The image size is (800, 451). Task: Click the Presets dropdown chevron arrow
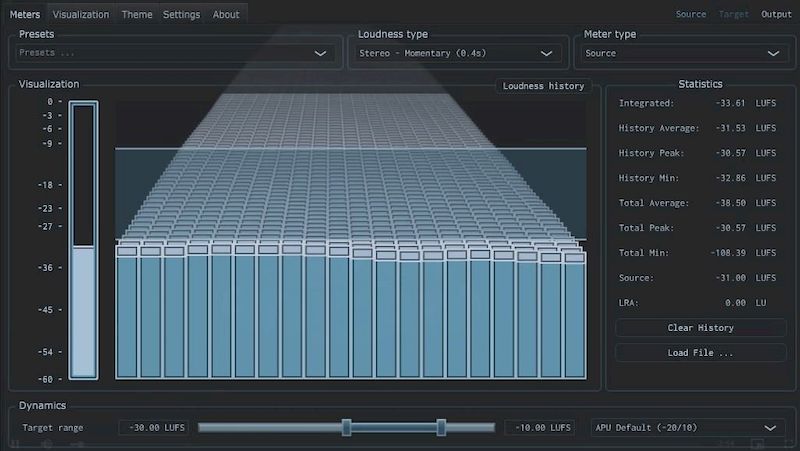click(x=320, y=53)
